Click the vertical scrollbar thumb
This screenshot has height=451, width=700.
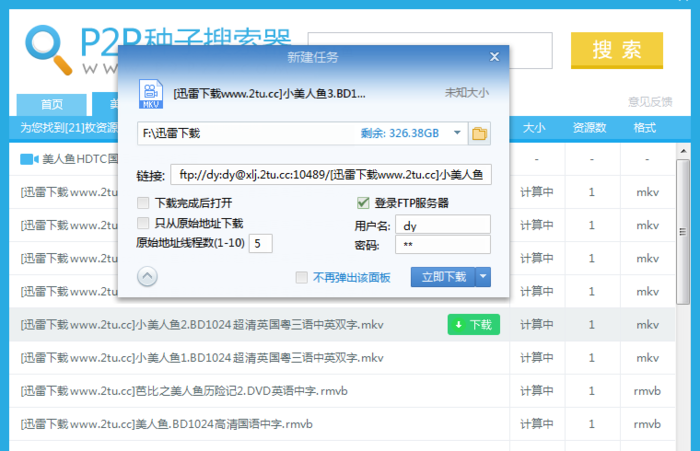pos(683,232)
